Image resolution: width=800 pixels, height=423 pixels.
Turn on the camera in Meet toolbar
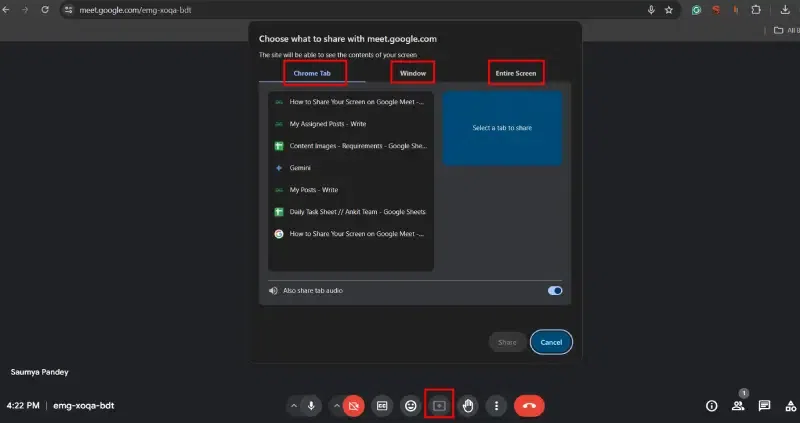point(353,406)
